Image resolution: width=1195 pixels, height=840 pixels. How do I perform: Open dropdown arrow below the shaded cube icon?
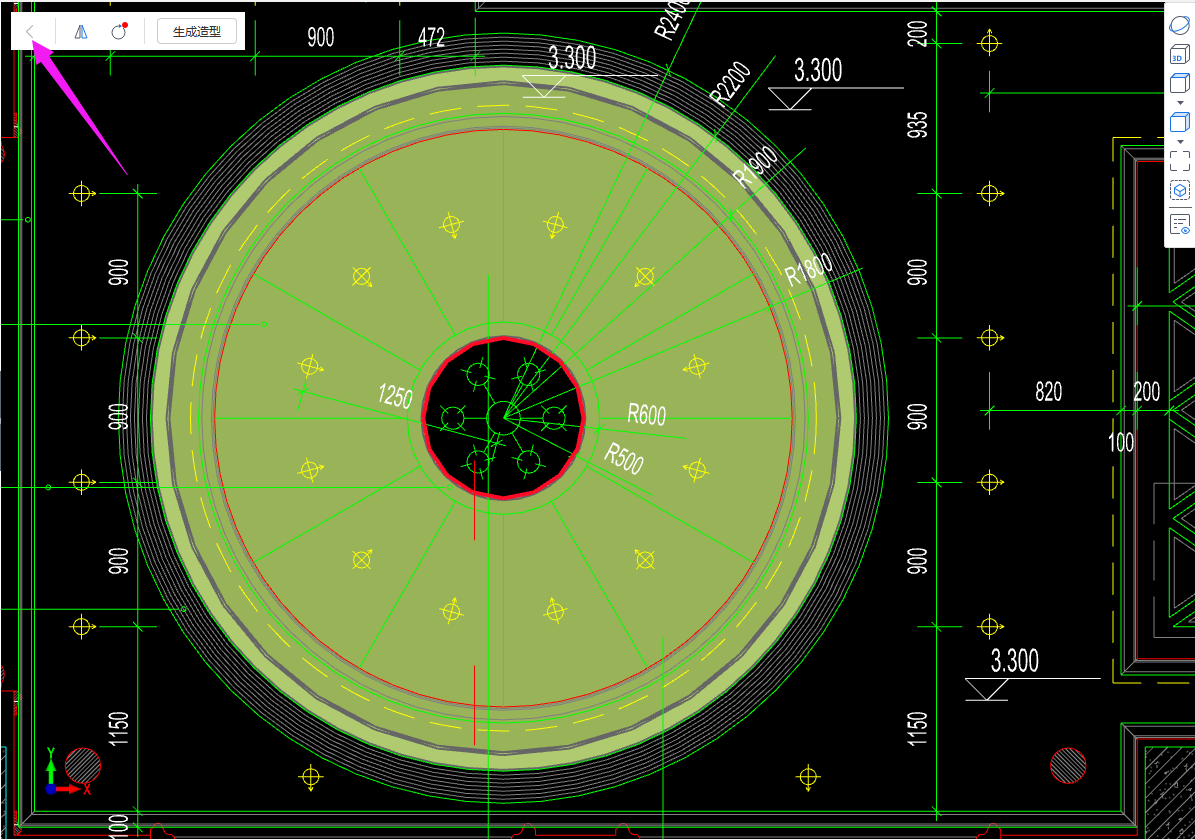coord(1180,142)
